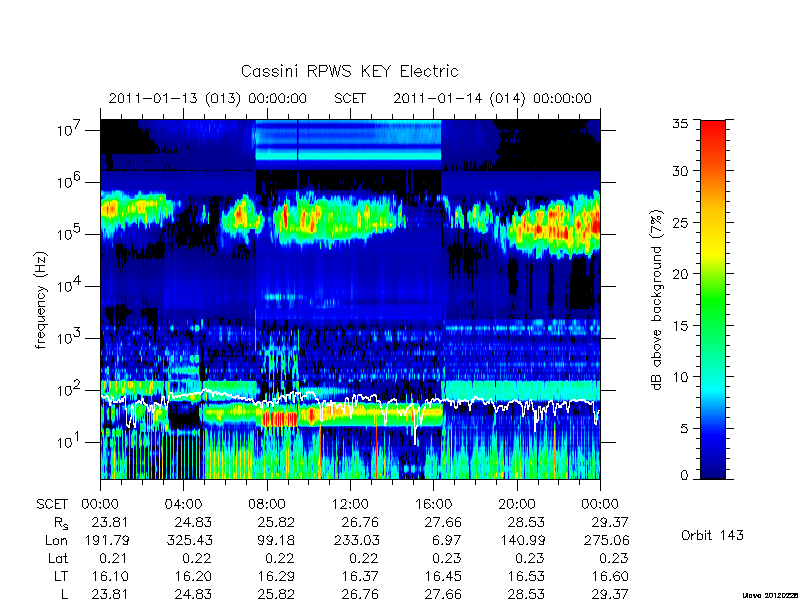Click the L row value '25.82'

[276, 594]
